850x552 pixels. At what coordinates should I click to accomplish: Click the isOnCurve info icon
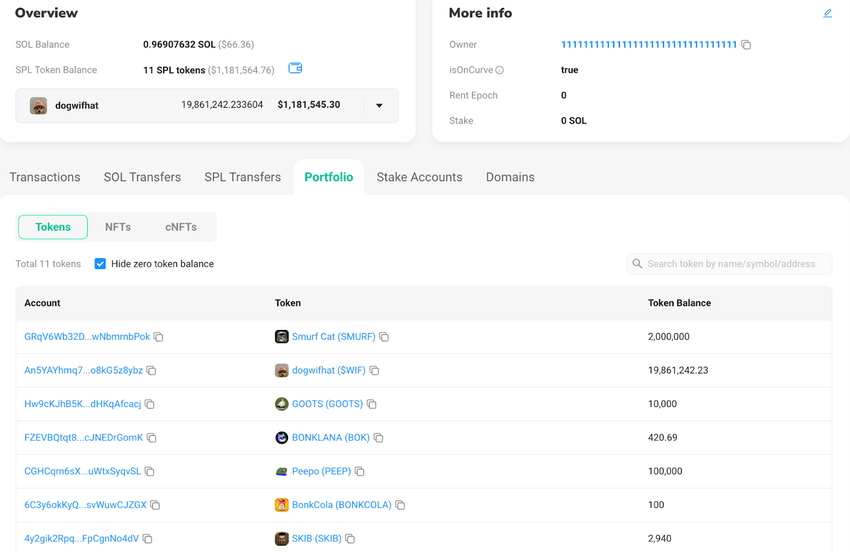point(499,70)
